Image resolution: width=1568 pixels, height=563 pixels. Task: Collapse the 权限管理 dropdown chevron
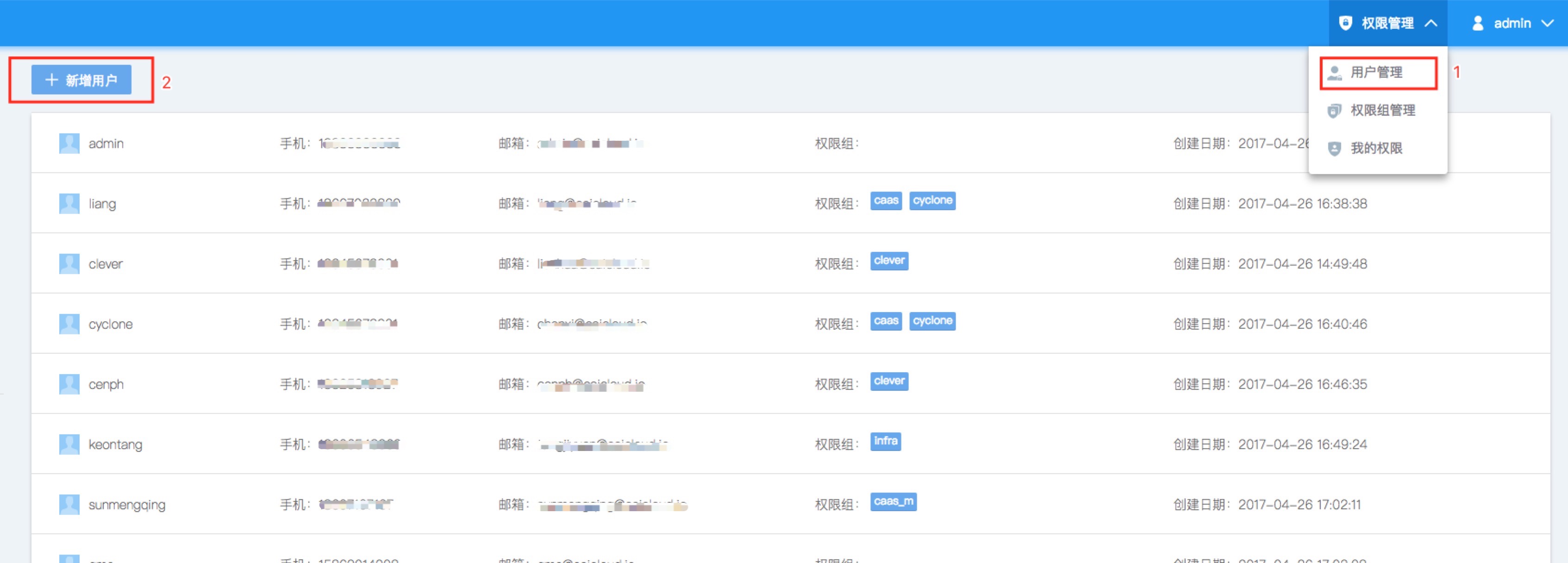coord(1431,23)
